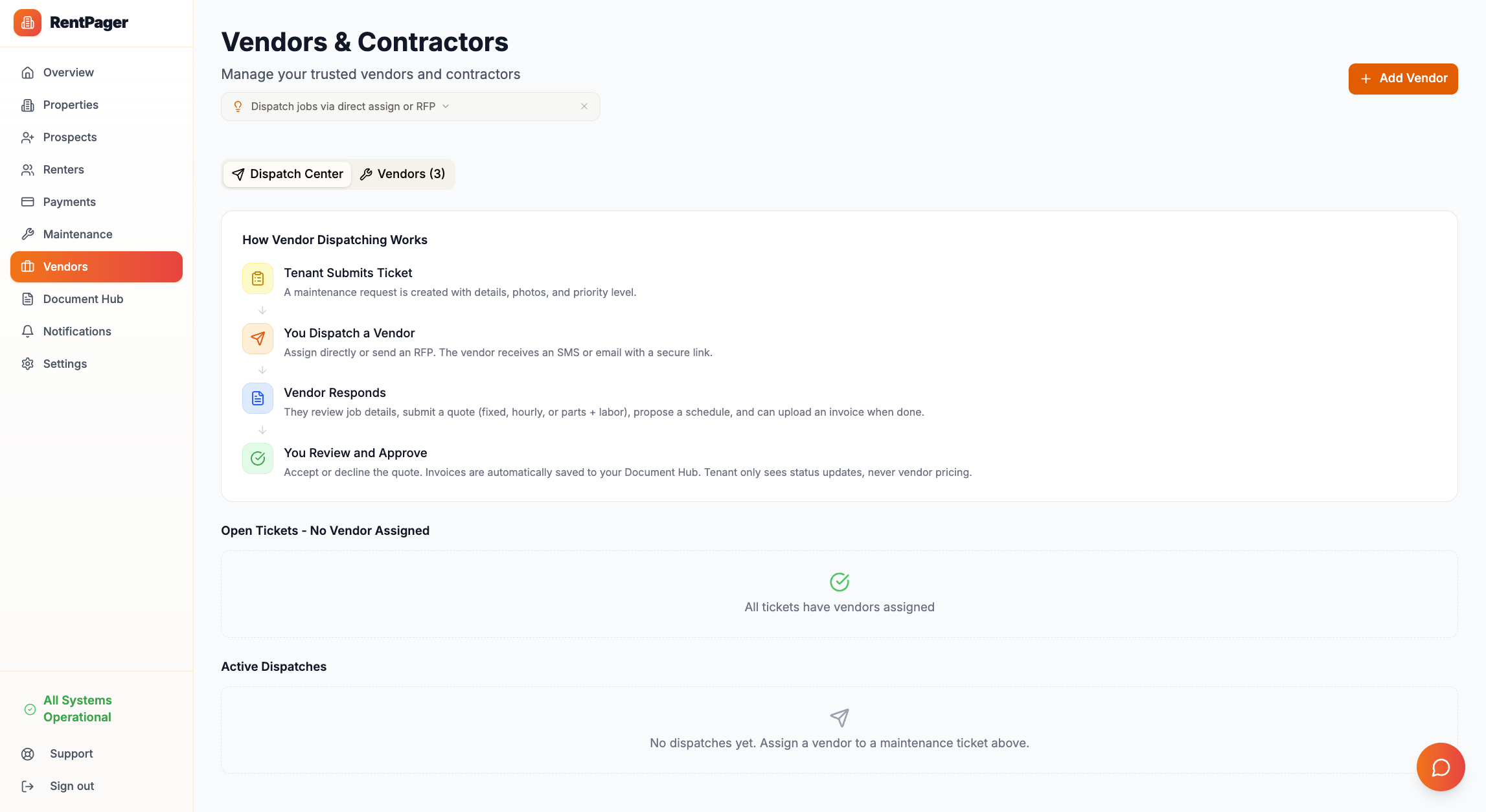Open the Support page

pos(71,753)
